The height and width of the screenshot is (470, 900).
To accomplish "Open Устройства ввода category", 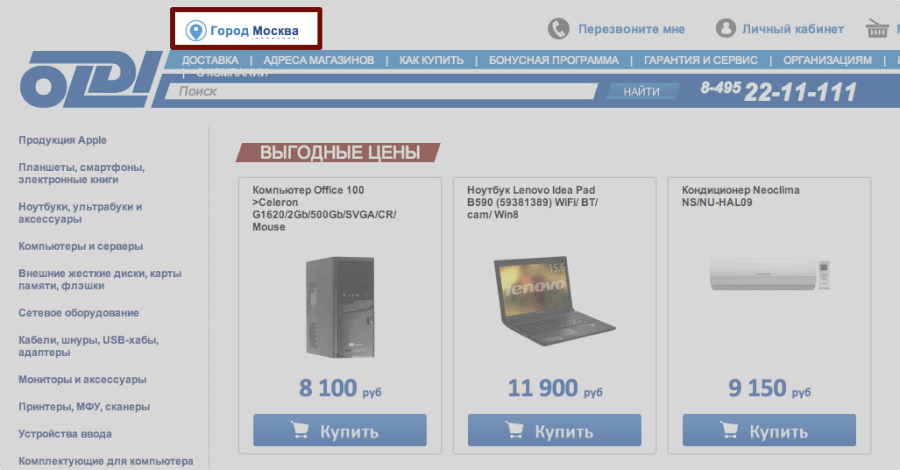I will pos(65,434).
